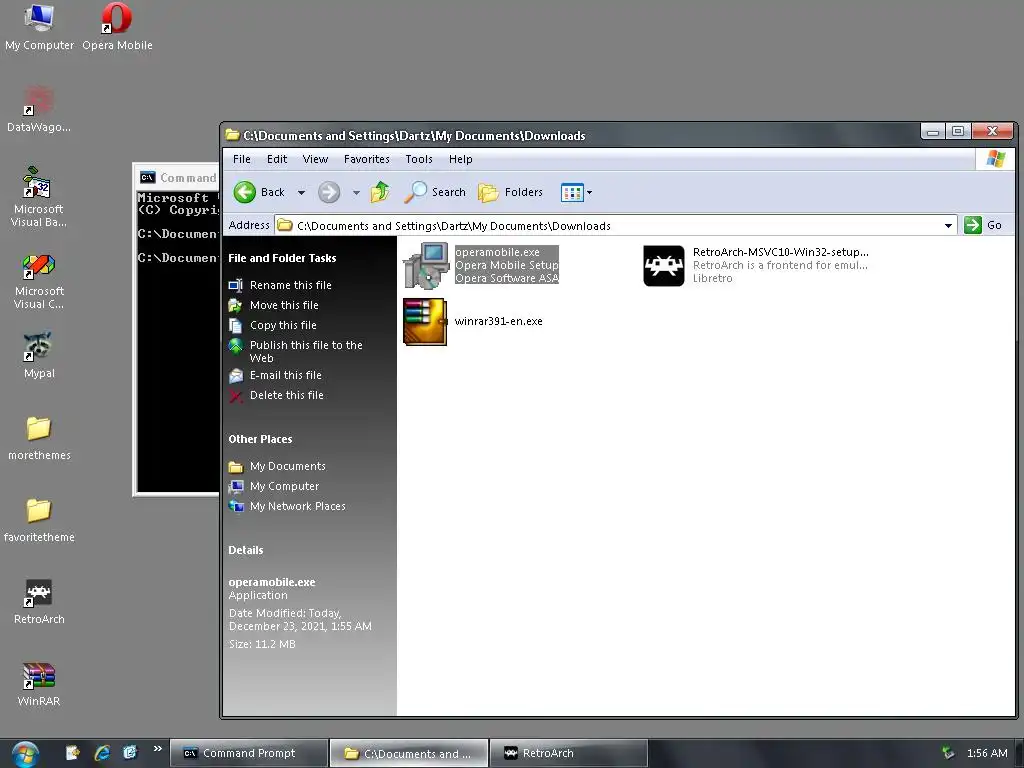Select the winrar391-en.exe archive icon
The width and height of the screenshot is (1024, 768).
click(425, 321)
